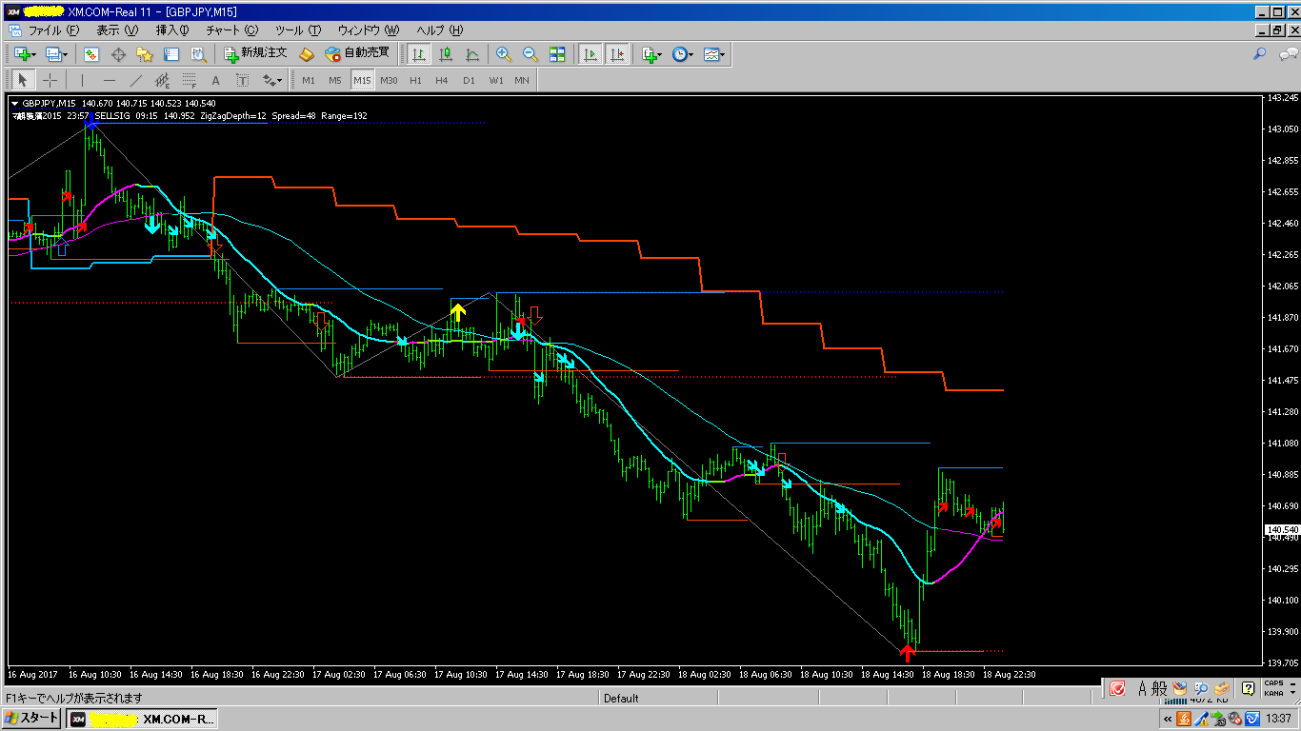
Task: Open the profiles dropdown
Action: tap(57, 55)
